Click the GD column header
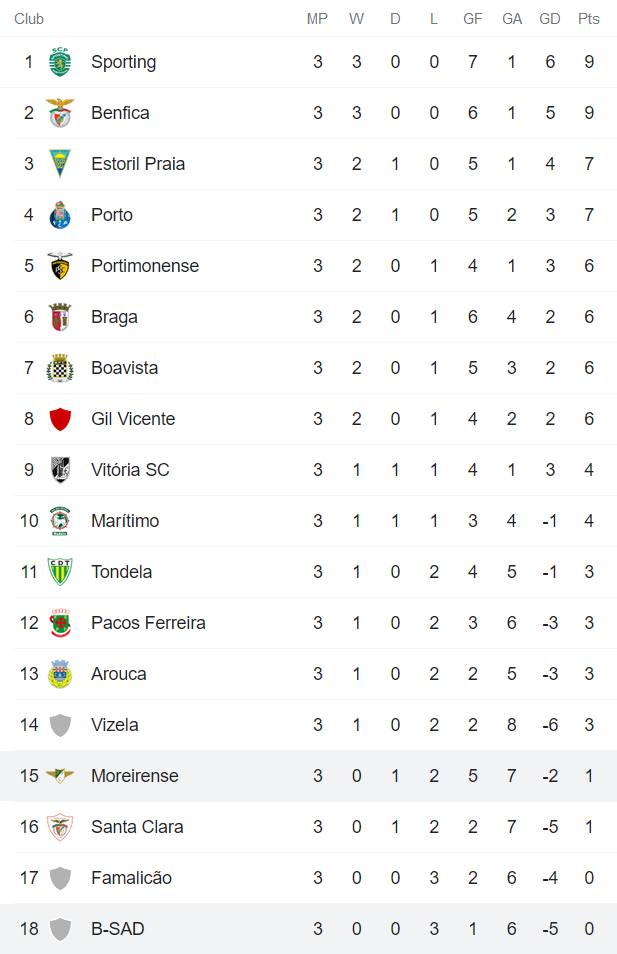Screen dimensions: 617x954 [550, 19]
